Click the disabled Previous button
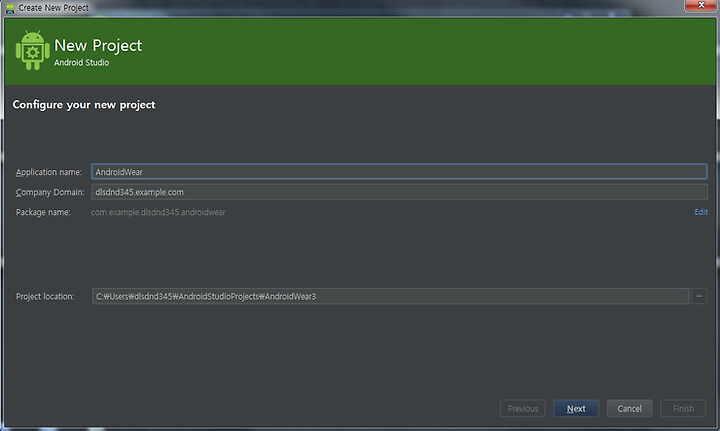Screen dimensions: 720x431 523,409
